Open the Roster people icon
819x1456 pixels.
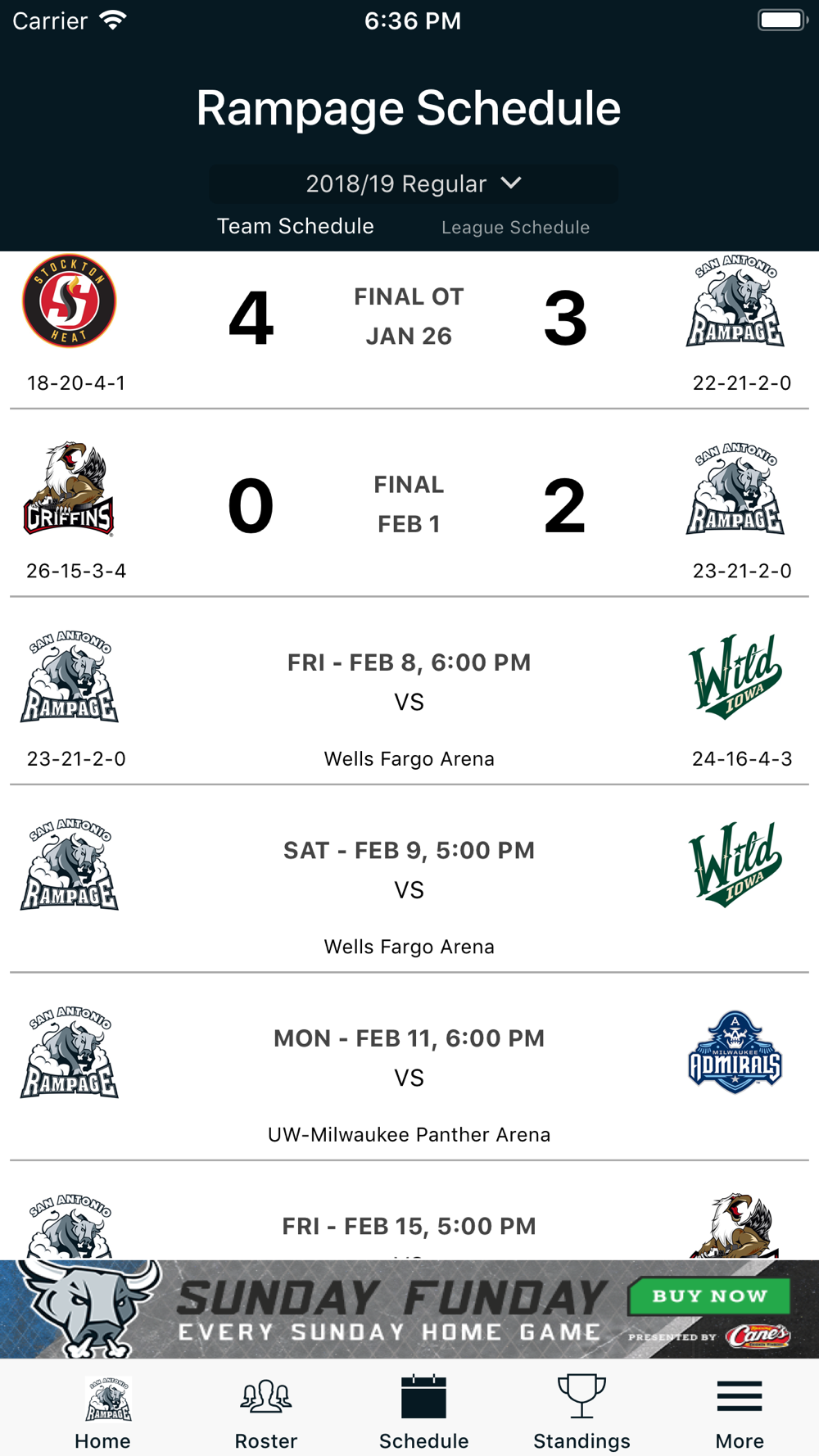point(265,1396)
